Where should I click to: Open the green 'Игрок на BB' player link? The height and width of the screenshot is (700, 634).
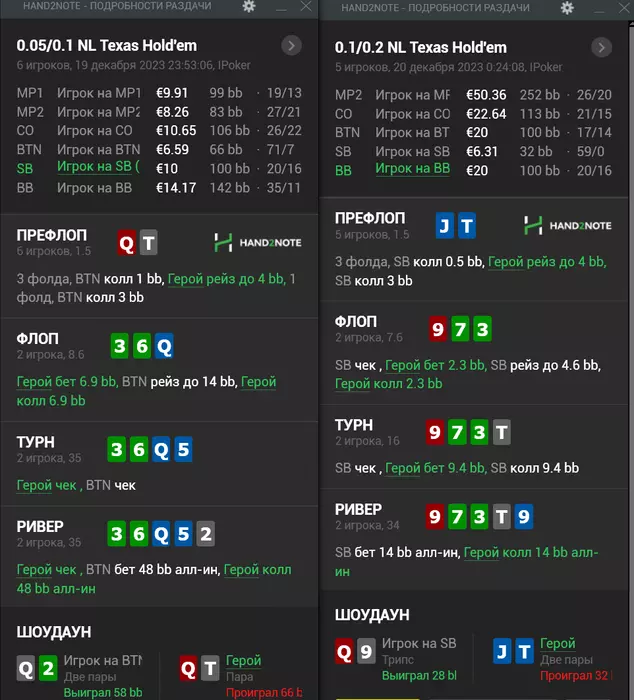412,168
